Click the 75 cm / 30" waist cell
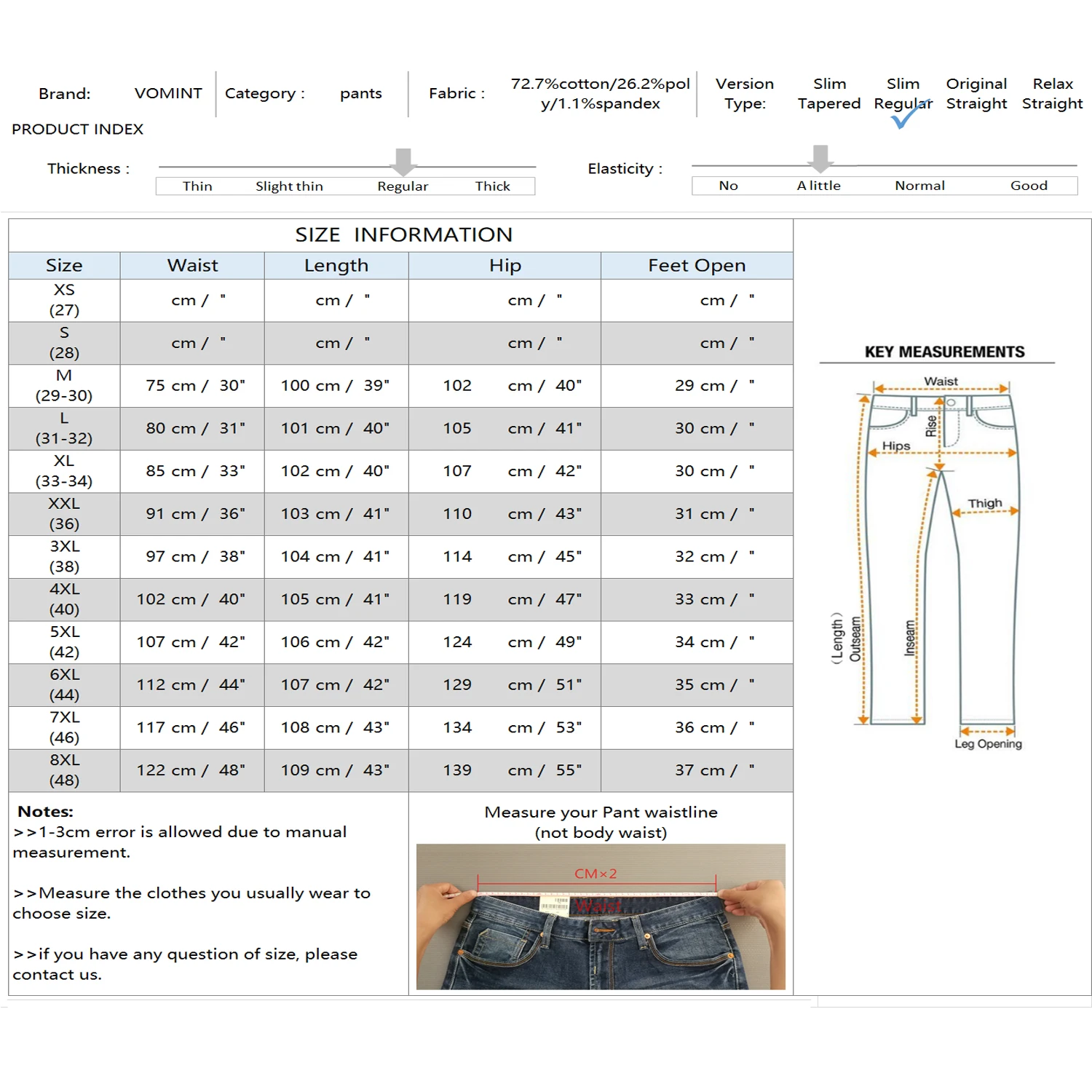 [192, 386]
